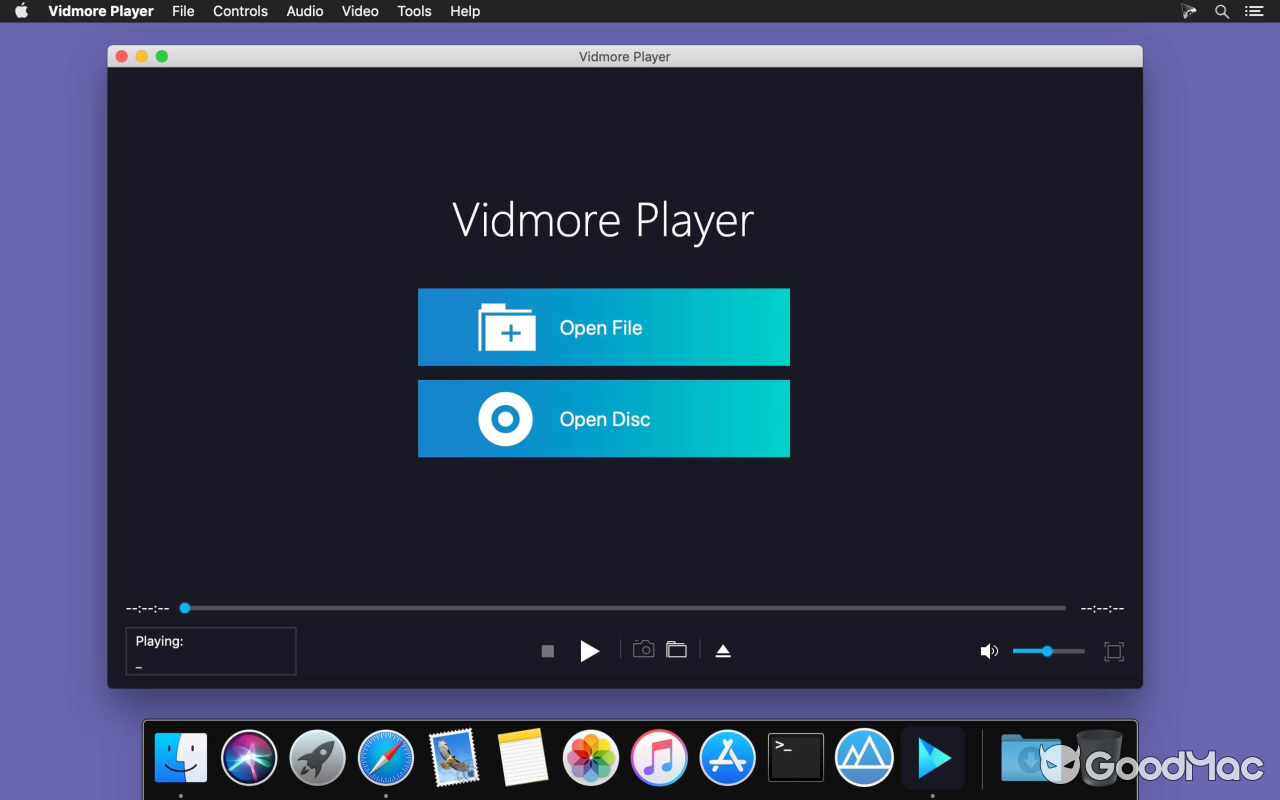The image size is (1280, 800).
Task: Open the Tools menu
Action: click(414, 11)
